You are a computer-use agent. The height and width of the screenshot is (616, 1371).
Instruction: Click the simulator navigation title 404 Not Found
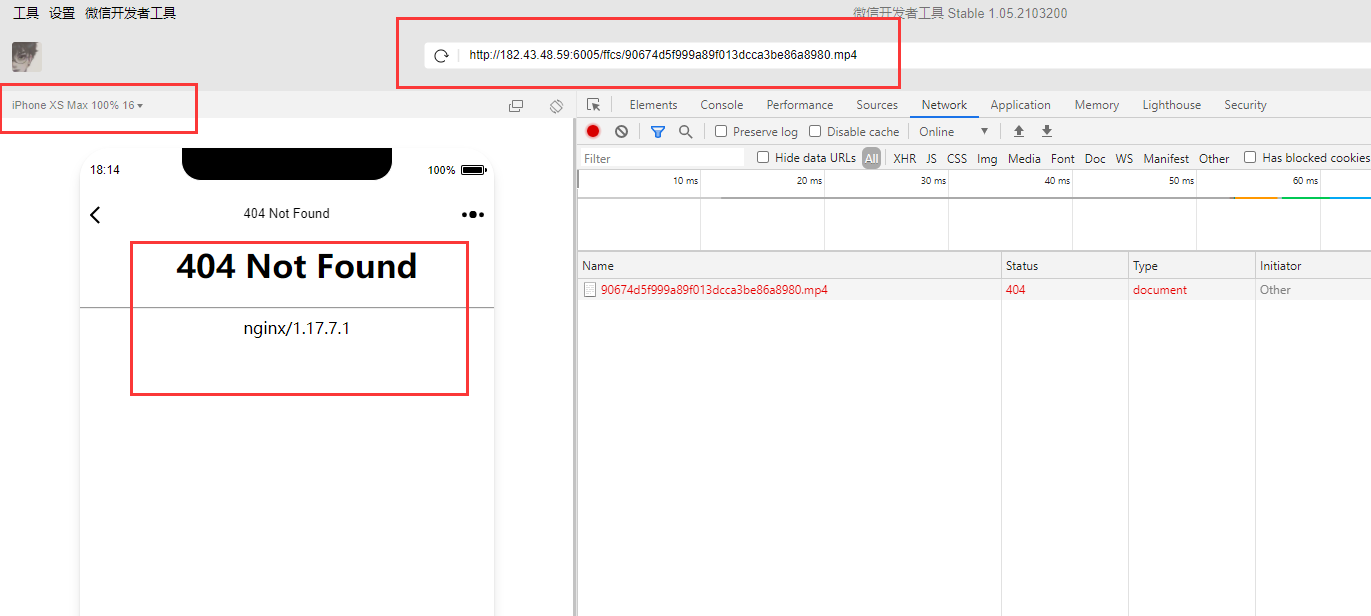pyautogui.click(x=286, y=213)
